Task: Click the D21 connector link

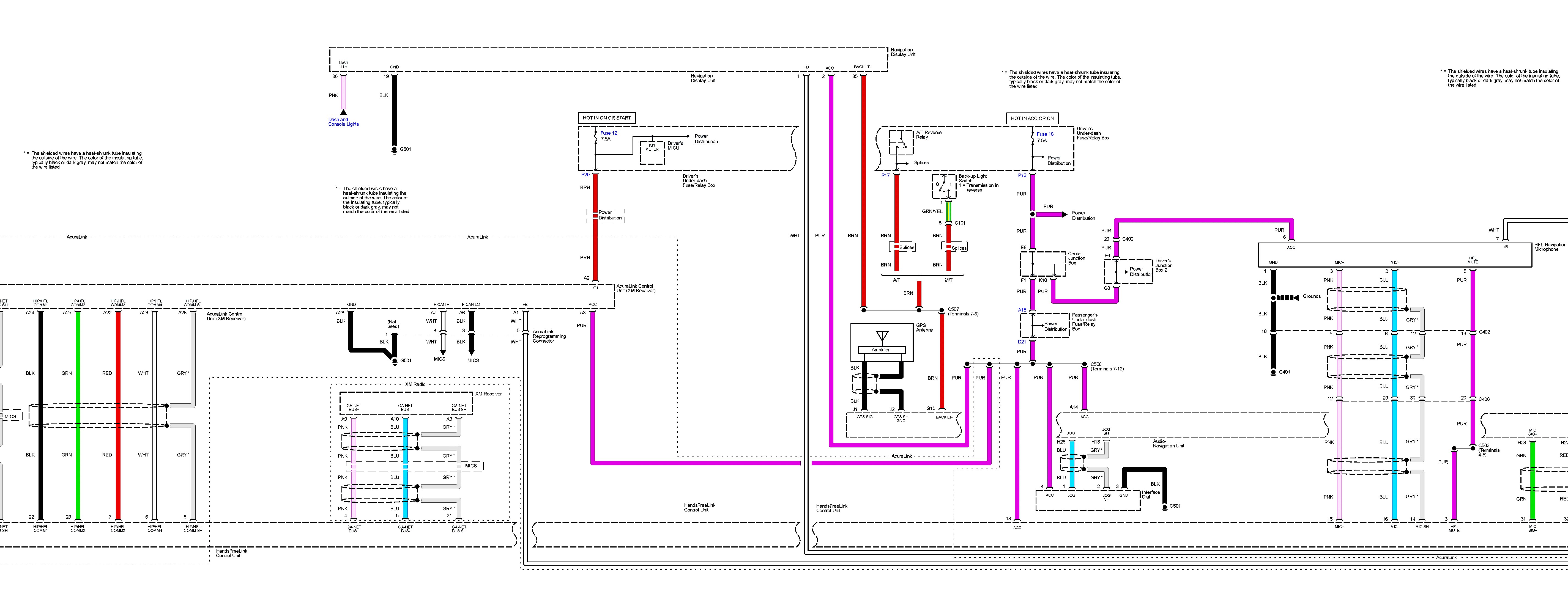Action: tap(1022, 342)
